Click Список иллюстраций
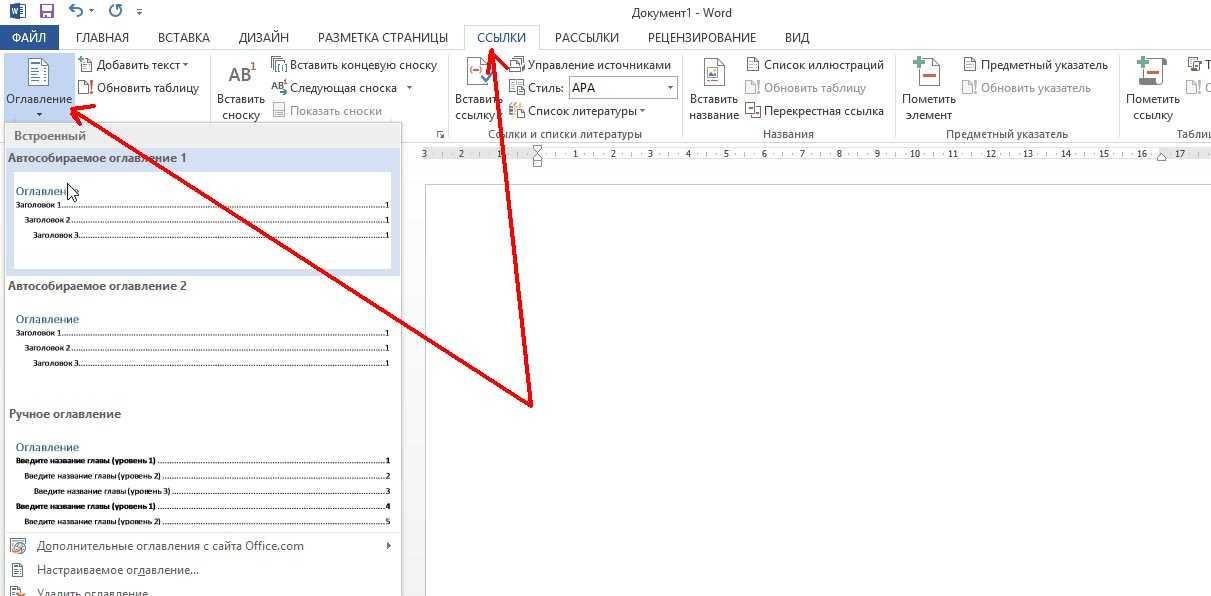1211x596 pixels. 815,65
